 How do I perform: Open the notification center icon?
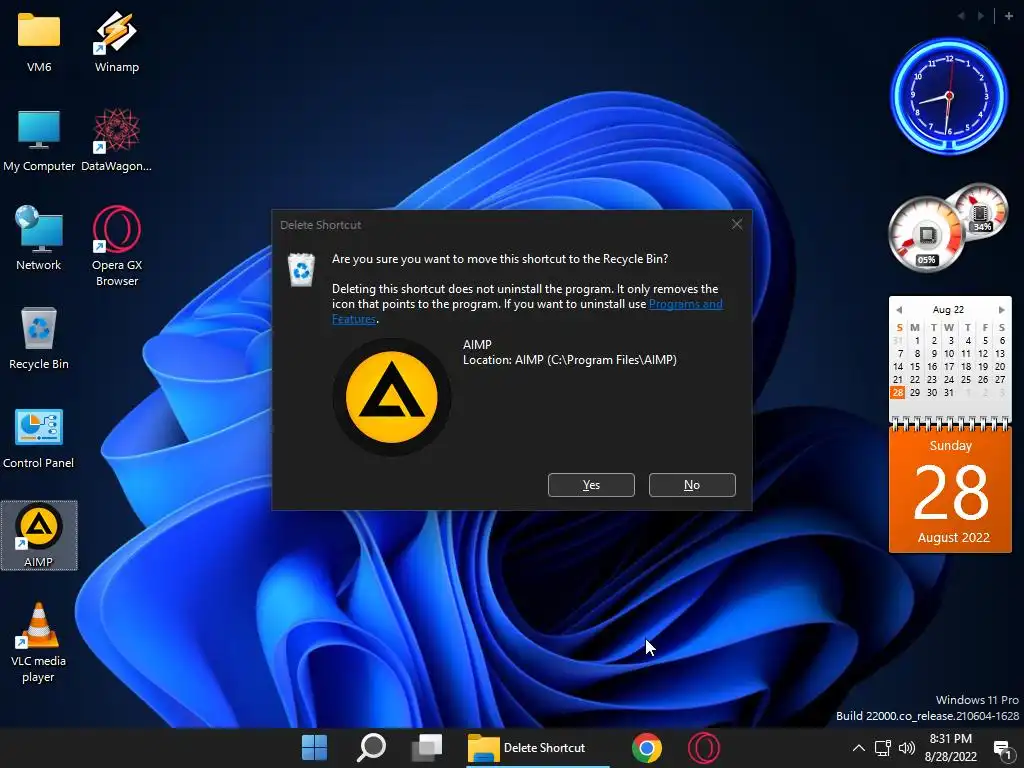click(1002, 748)
